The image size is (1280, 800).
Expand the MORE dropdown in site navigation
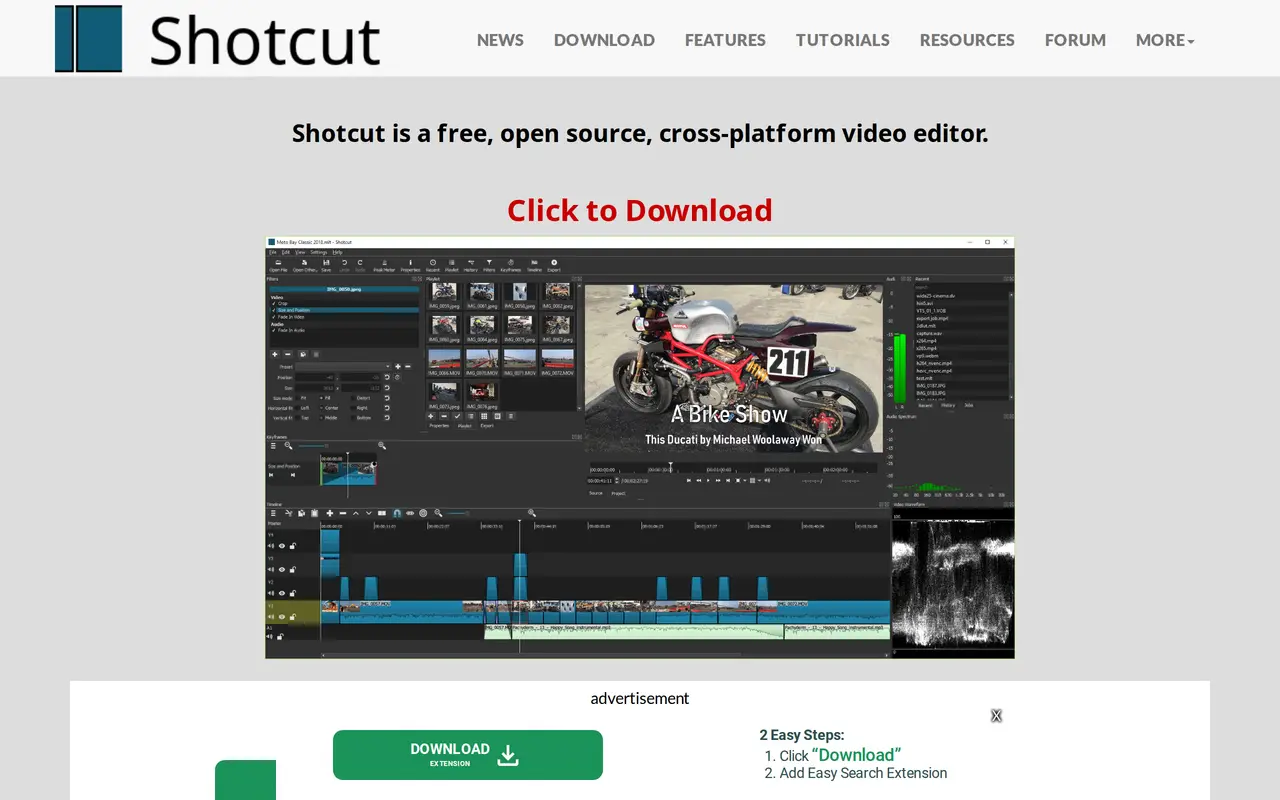(1165, 40)
